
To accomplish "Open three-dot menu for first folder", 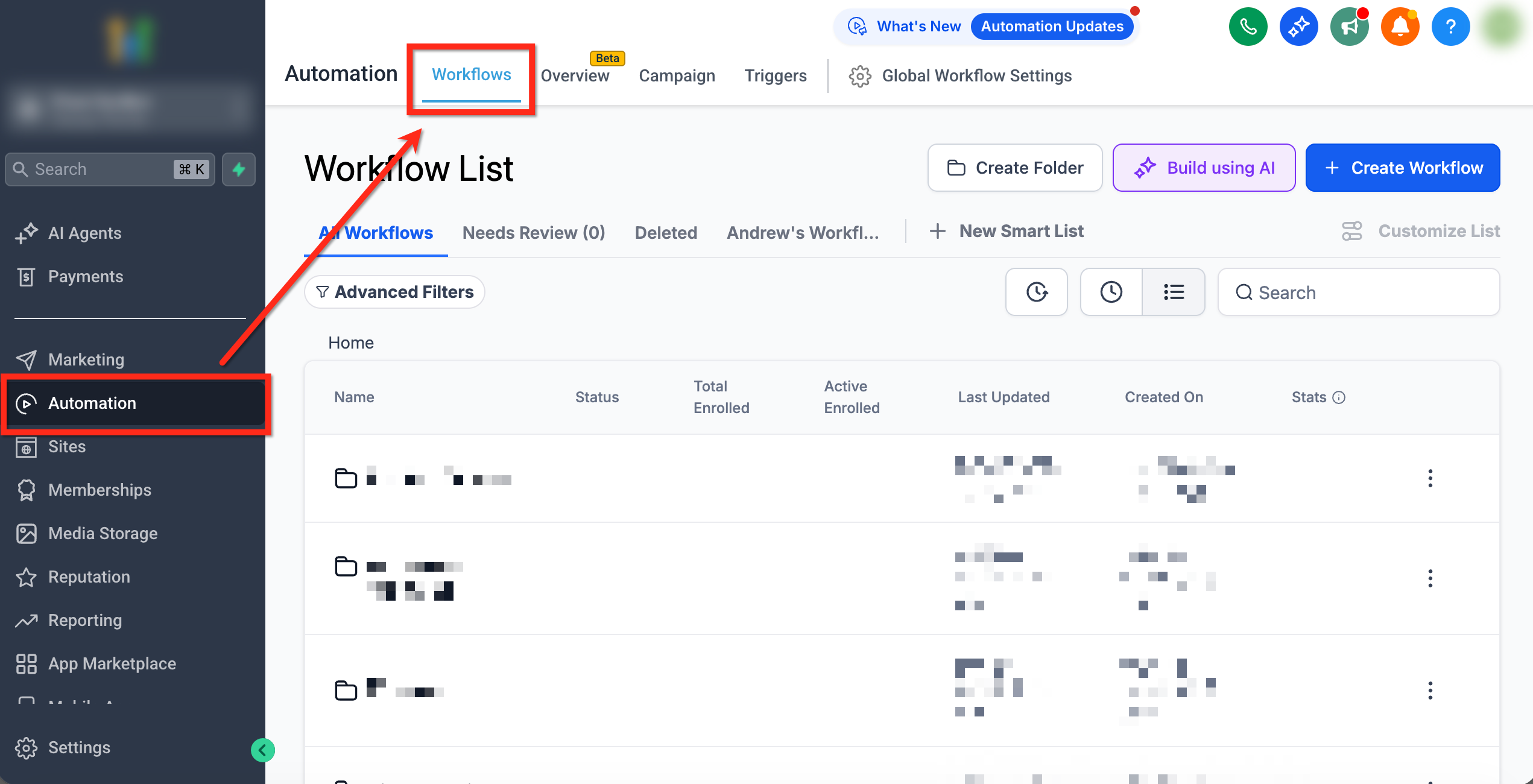I will [1430, 478].
